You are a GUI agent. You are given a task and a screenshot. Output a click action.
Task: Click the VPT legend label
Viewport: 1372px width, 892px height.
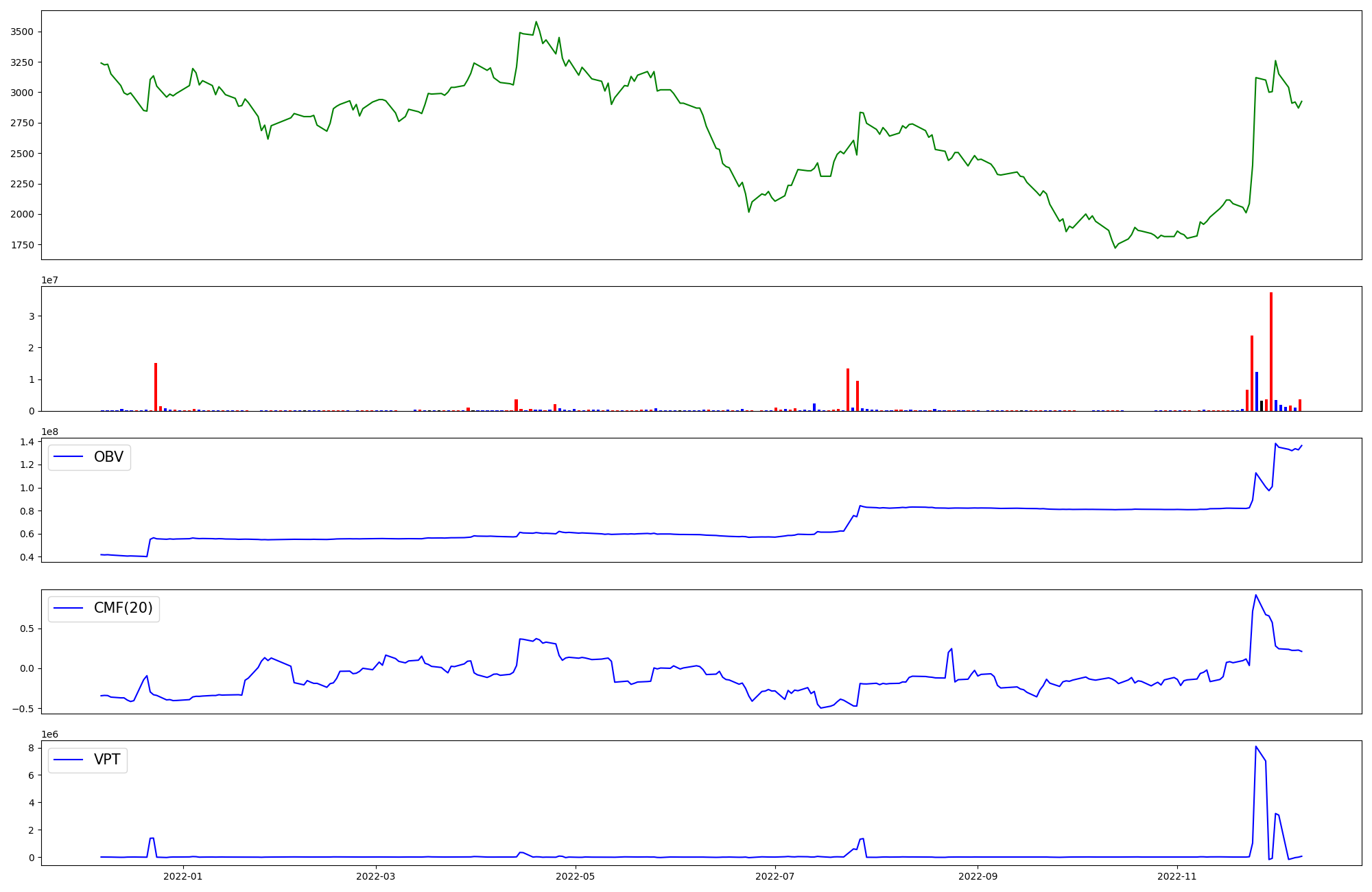click(107, 760)
